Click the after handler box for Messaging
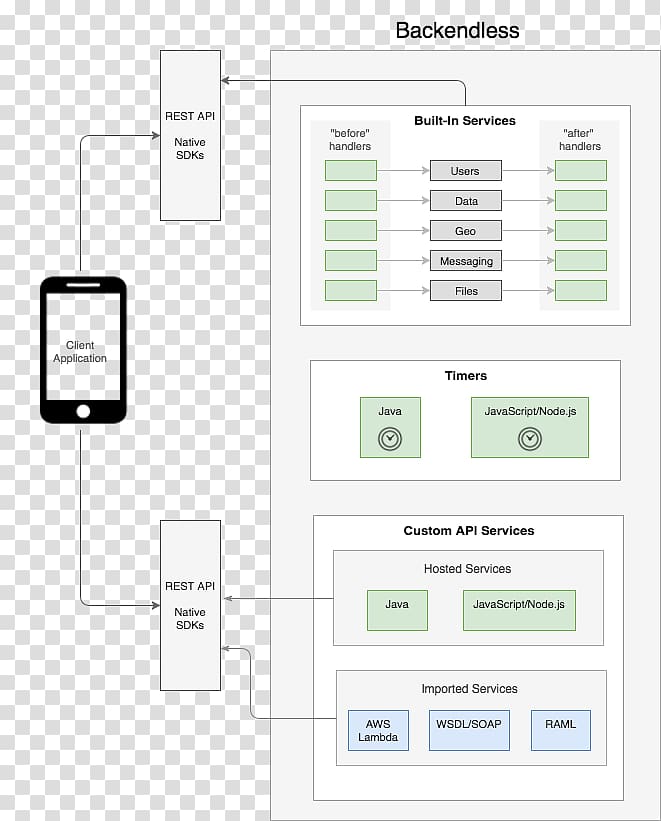Screen dimensions: 661x821 tap(581, 261)
